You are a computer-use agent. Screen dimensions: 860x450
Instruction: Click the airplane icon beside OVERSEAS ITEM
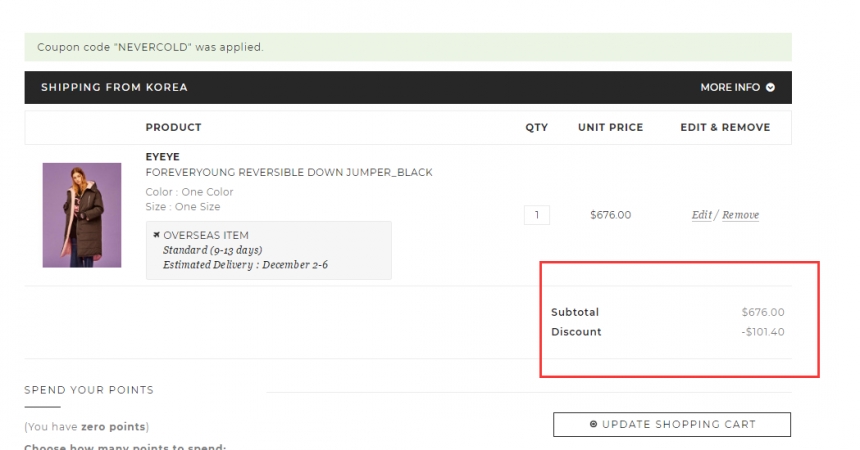tap(156, 235)
